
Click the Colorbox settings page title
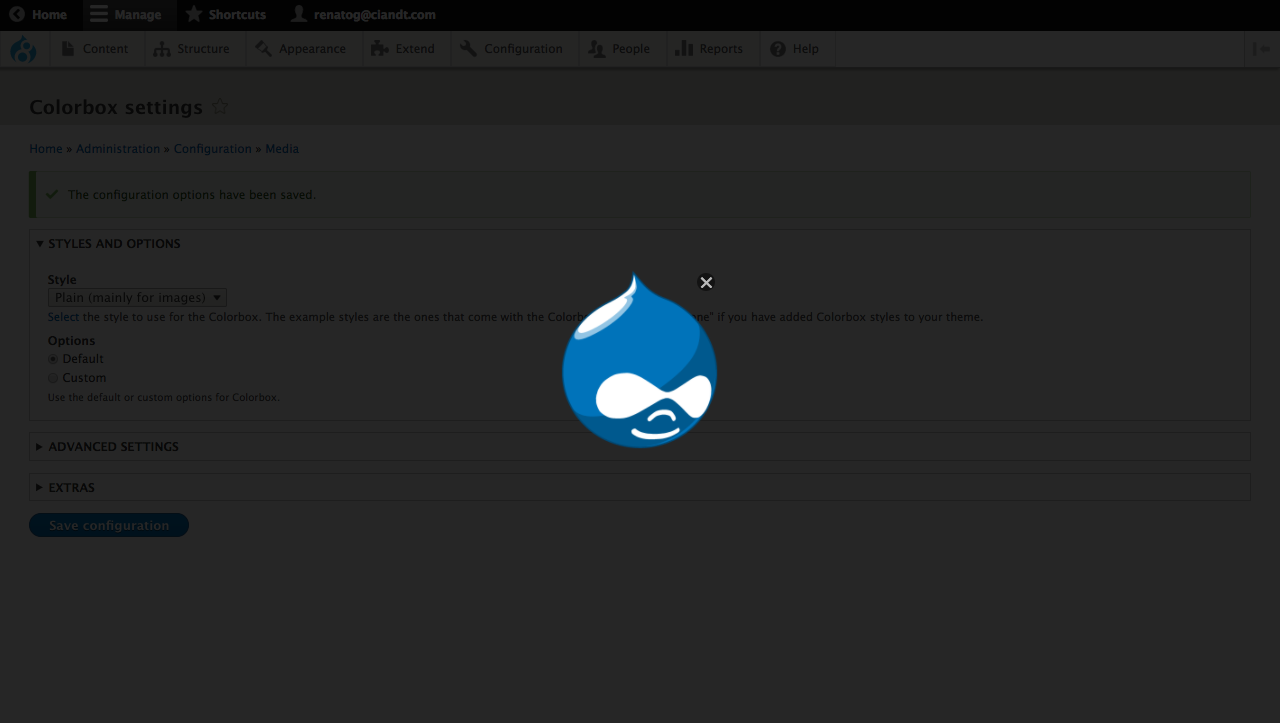click(x=116, y=107)
